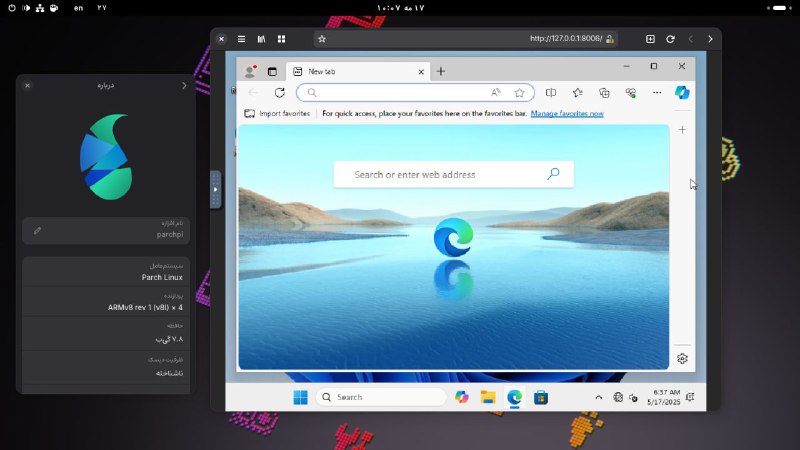800x450 pixels.
Task: Toggle Read aloud icon in Edge address bar
Action: [495, 93]
